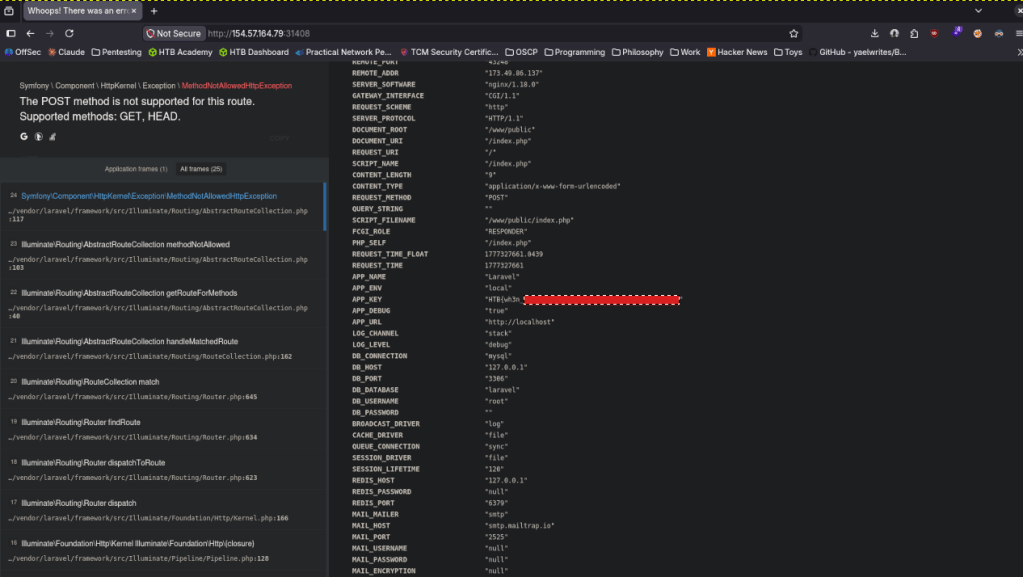Open the Hacker News bookmark
The image size is (1023, 577).
tap(737, 52)
